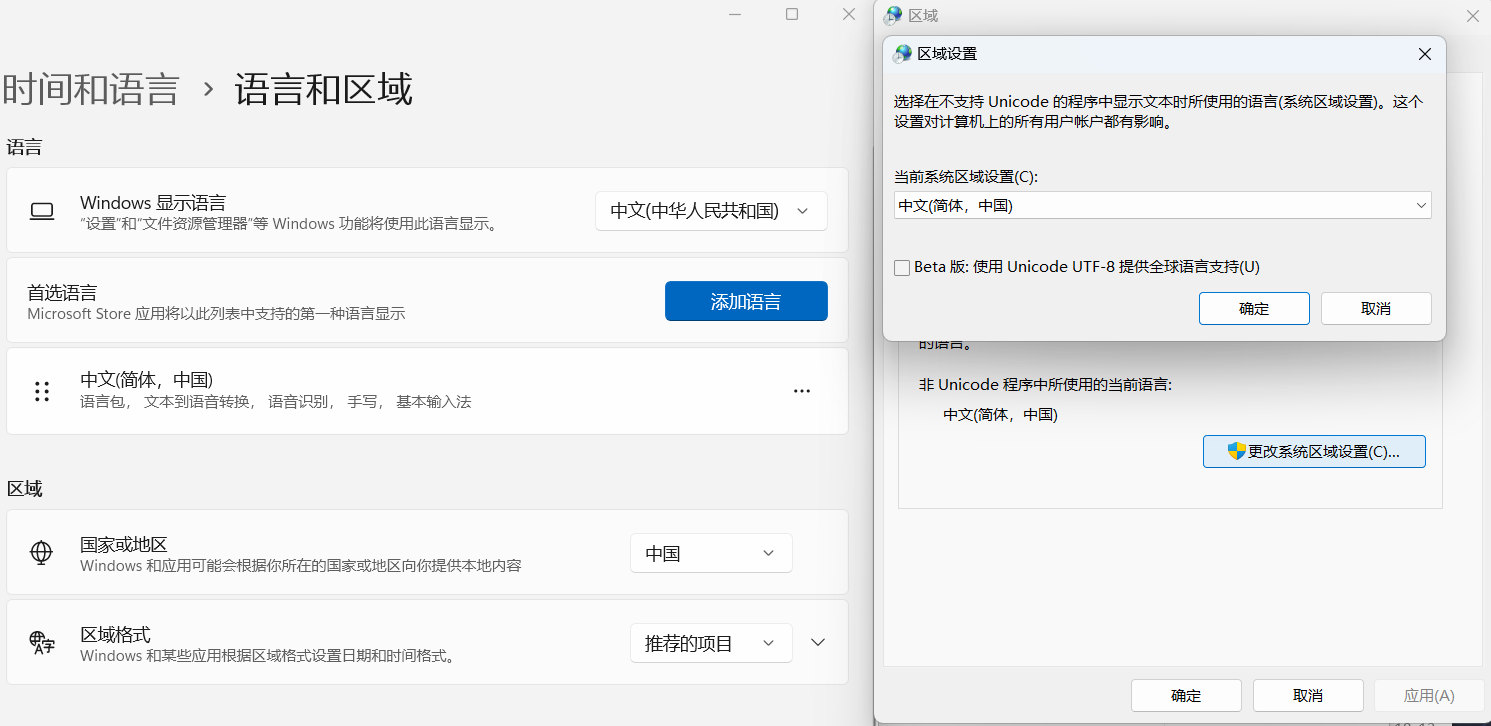Click the 区域格式 globe-and-letter icon
This screenshot has width=1491, height=726.
[x=42, y=643]
